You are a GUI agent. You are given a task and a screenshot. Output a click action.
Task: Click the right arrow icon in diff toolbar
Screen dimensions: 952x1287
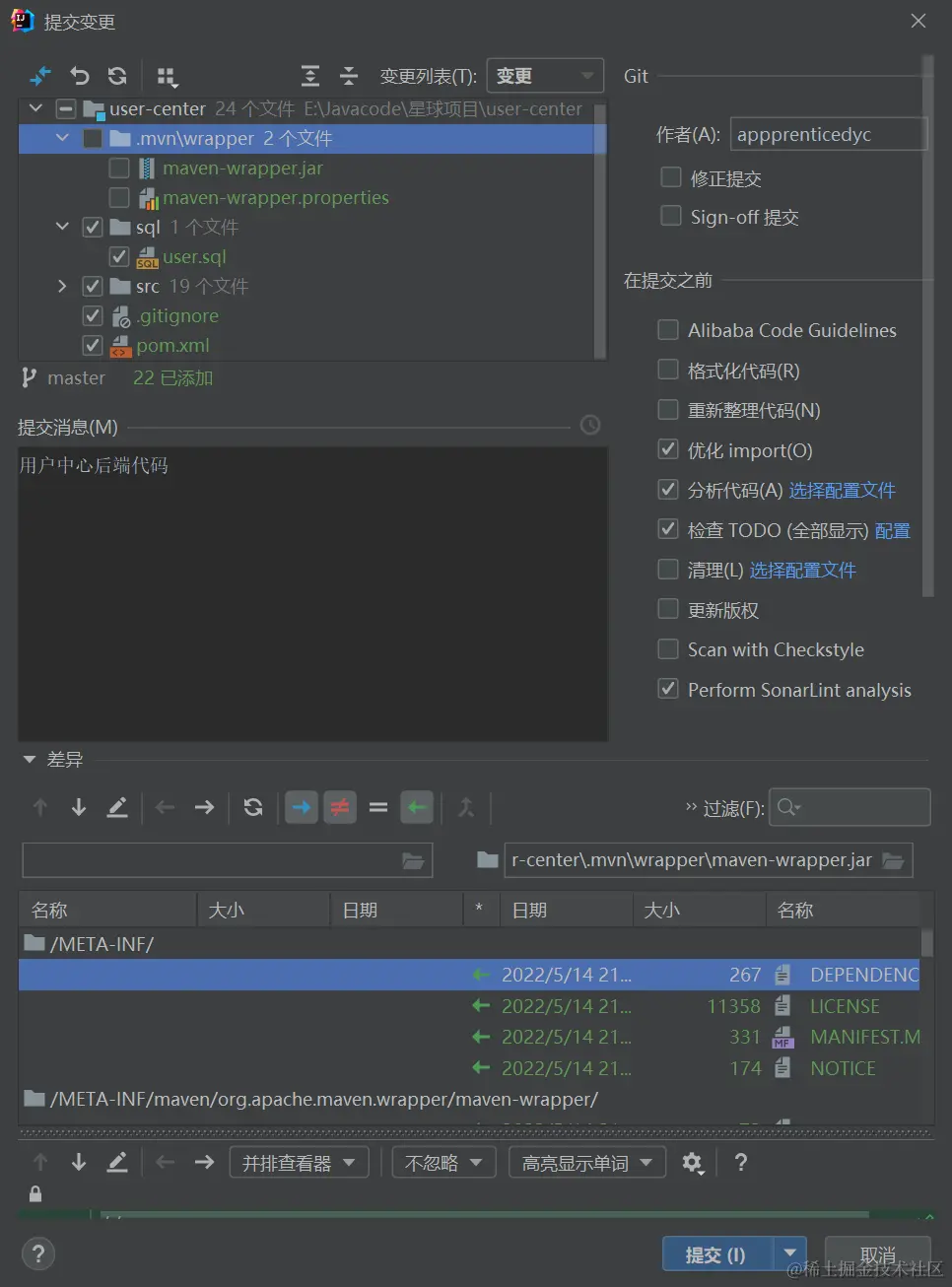coord(204,807)
